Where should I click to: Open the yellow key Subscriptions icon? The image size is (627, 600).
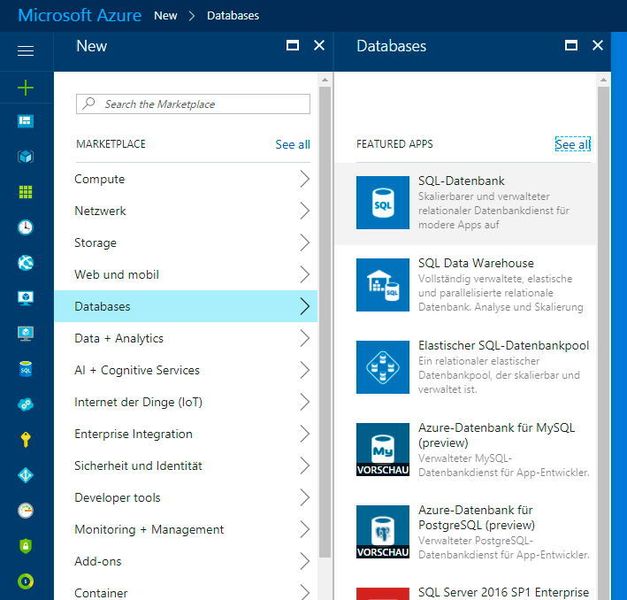tap(26, 440)
